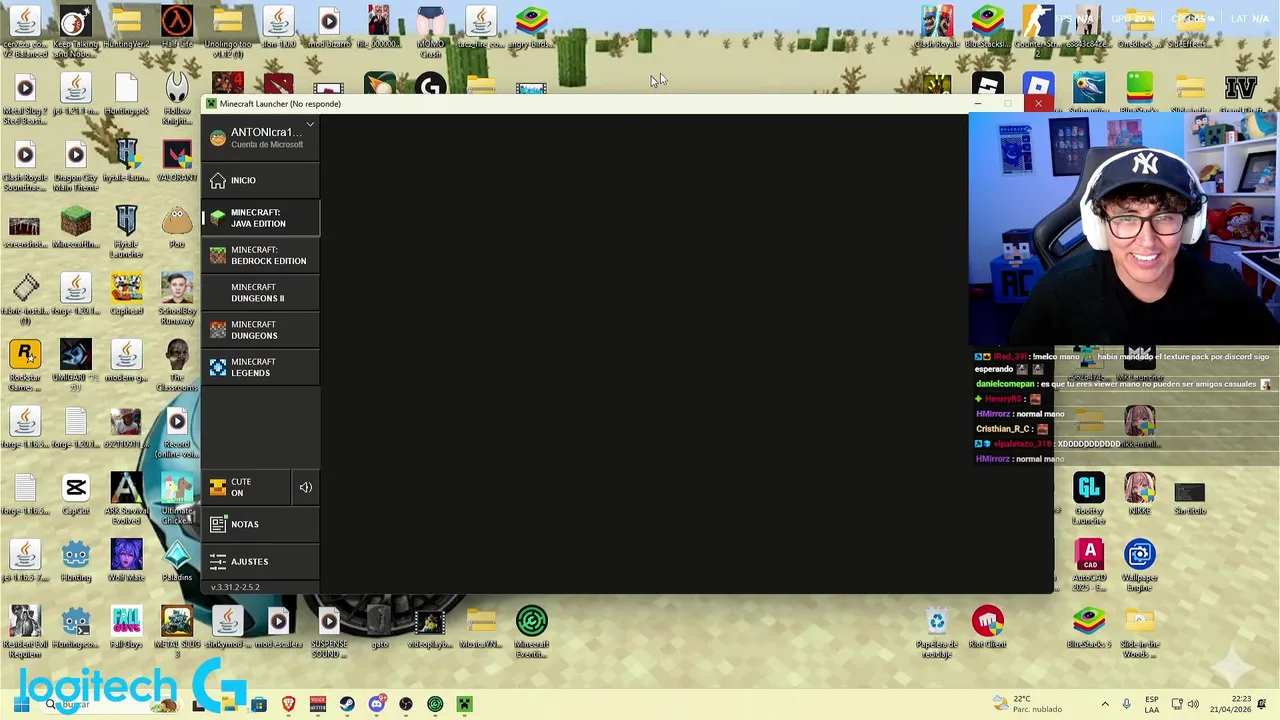Open the Paladins desktop icon

tap(177, 561)
